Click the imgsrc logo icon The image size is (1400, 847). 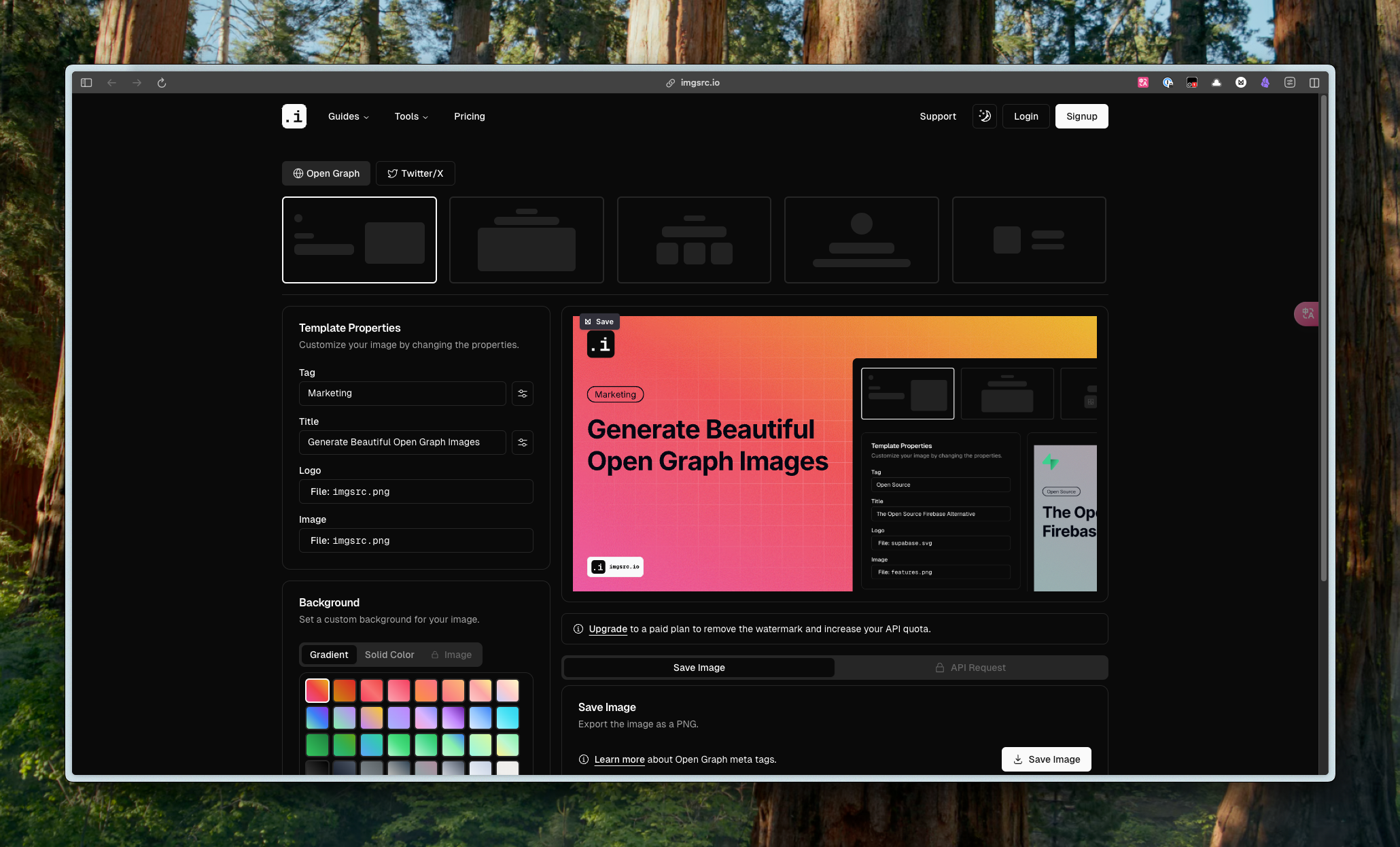(x=294, y=116)
